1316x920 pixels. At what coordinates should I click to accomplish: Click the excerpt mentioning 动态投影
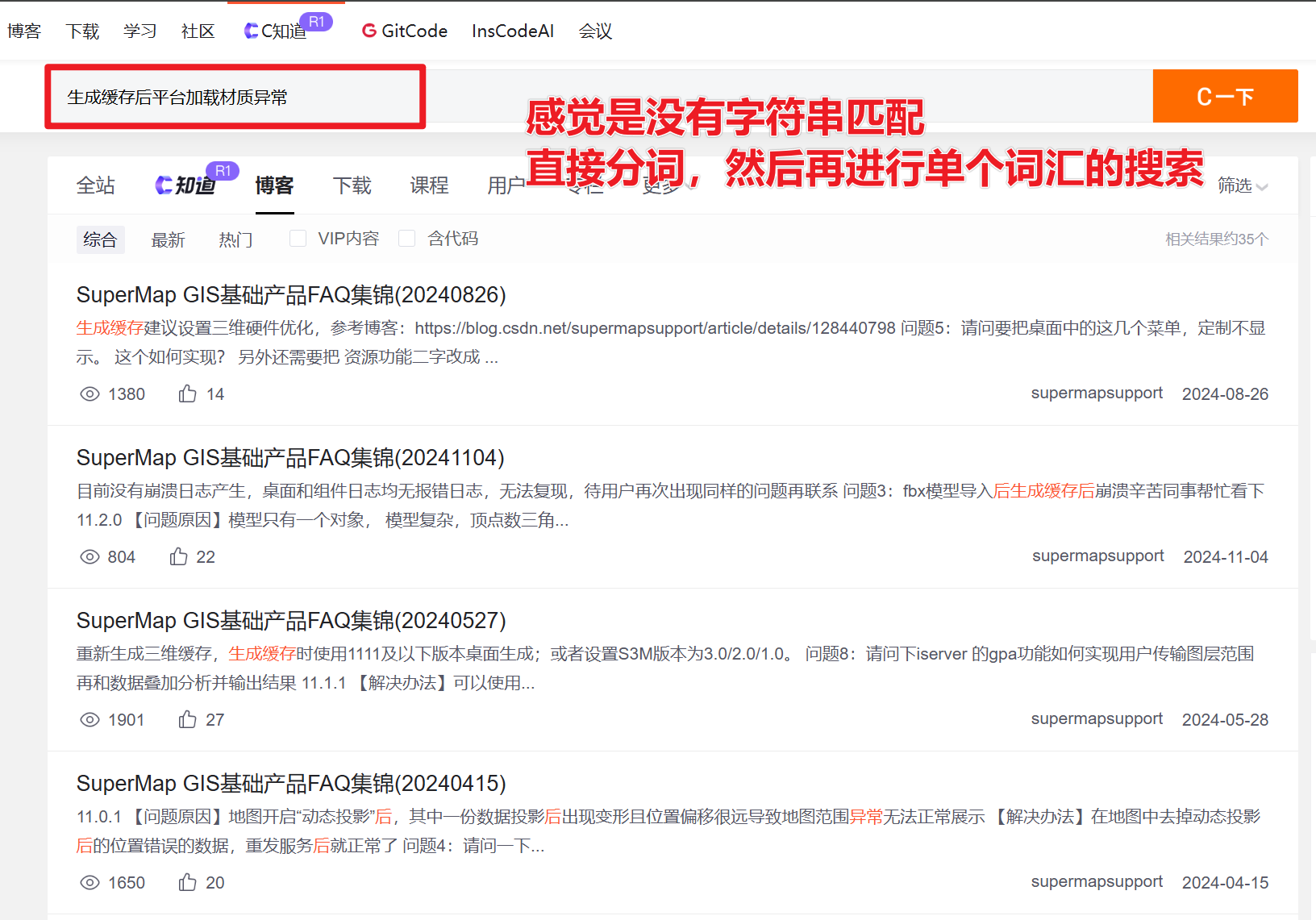668,831
